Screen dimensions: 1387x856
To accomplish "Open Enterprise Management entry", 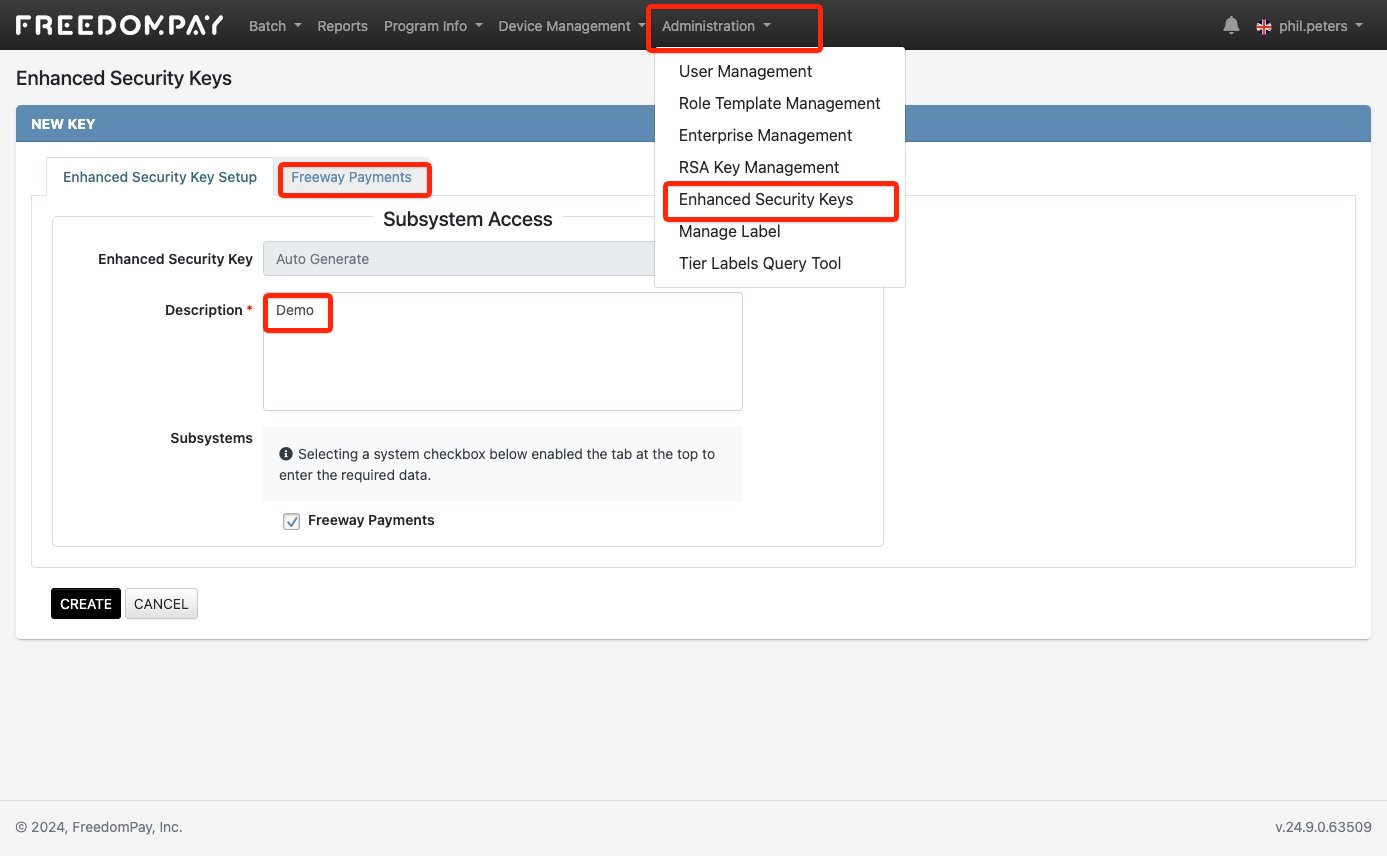I will pyautogui.click(x=780, y=135).
